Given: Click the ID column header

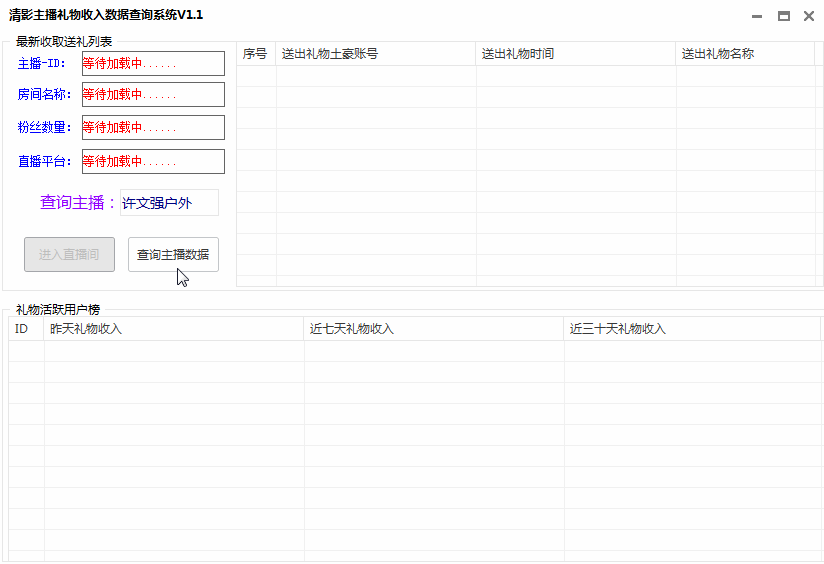Looking at the screenshot, I should 26,329.
